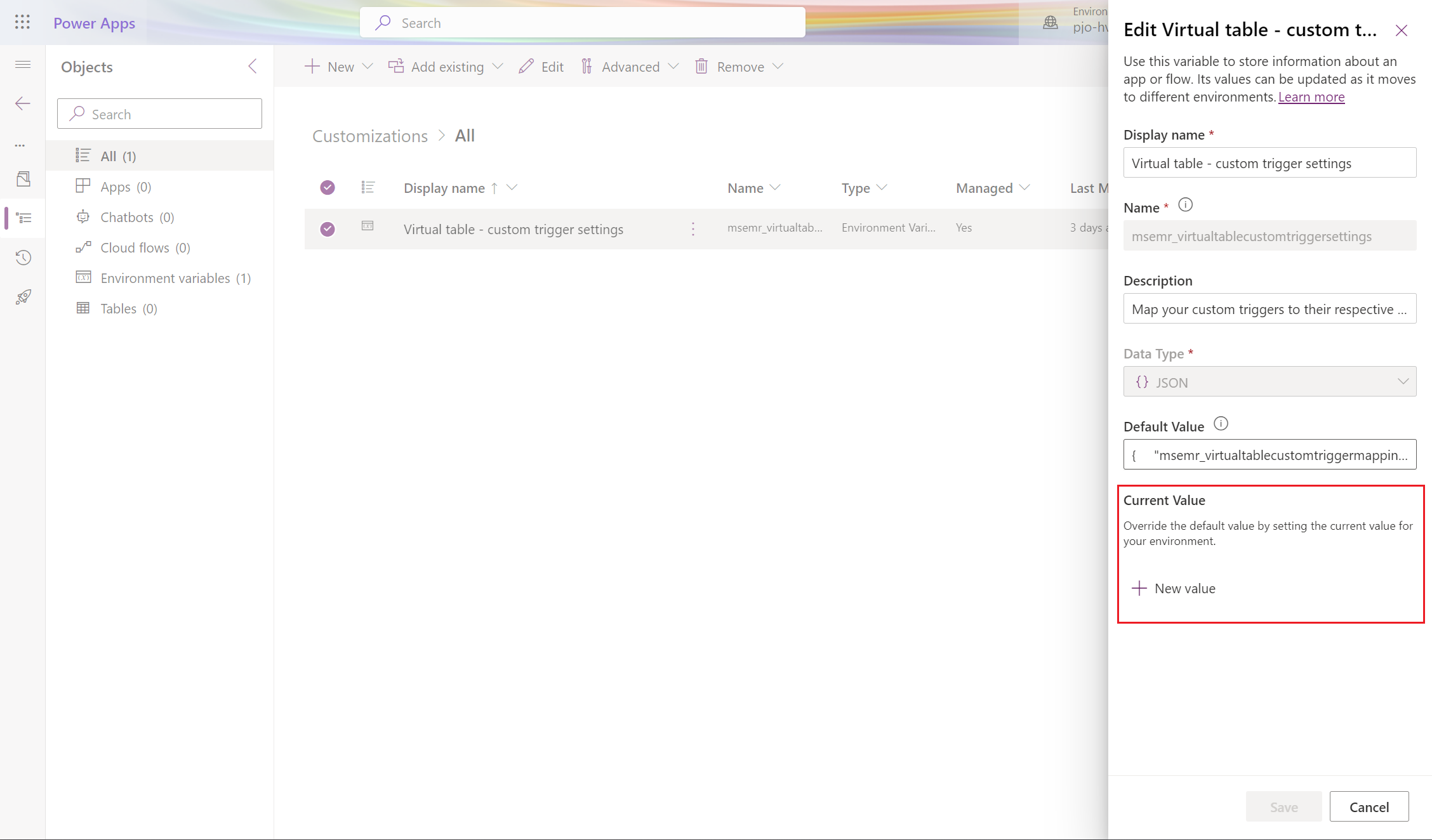Select the rocket pipelines icon in sidebar
The height and width of the screenshot is (840, 1432).
23,297
